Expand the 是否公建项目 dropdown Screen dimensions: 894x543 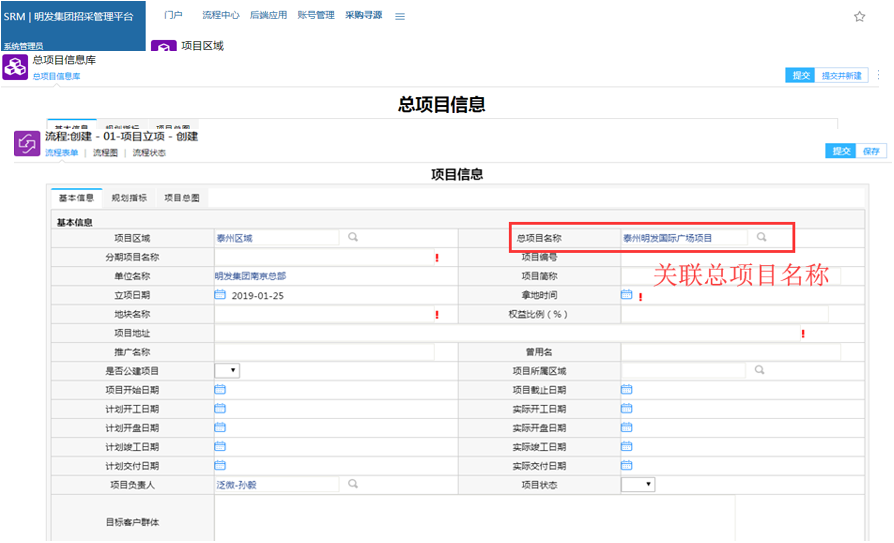228,371
